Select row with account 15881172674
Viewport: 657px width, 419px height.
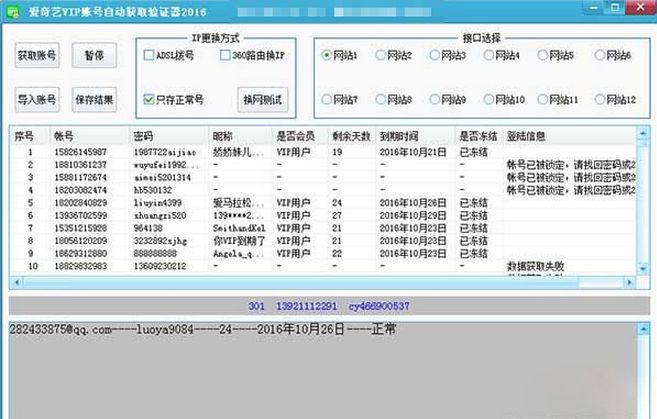[x=323, y=177]
